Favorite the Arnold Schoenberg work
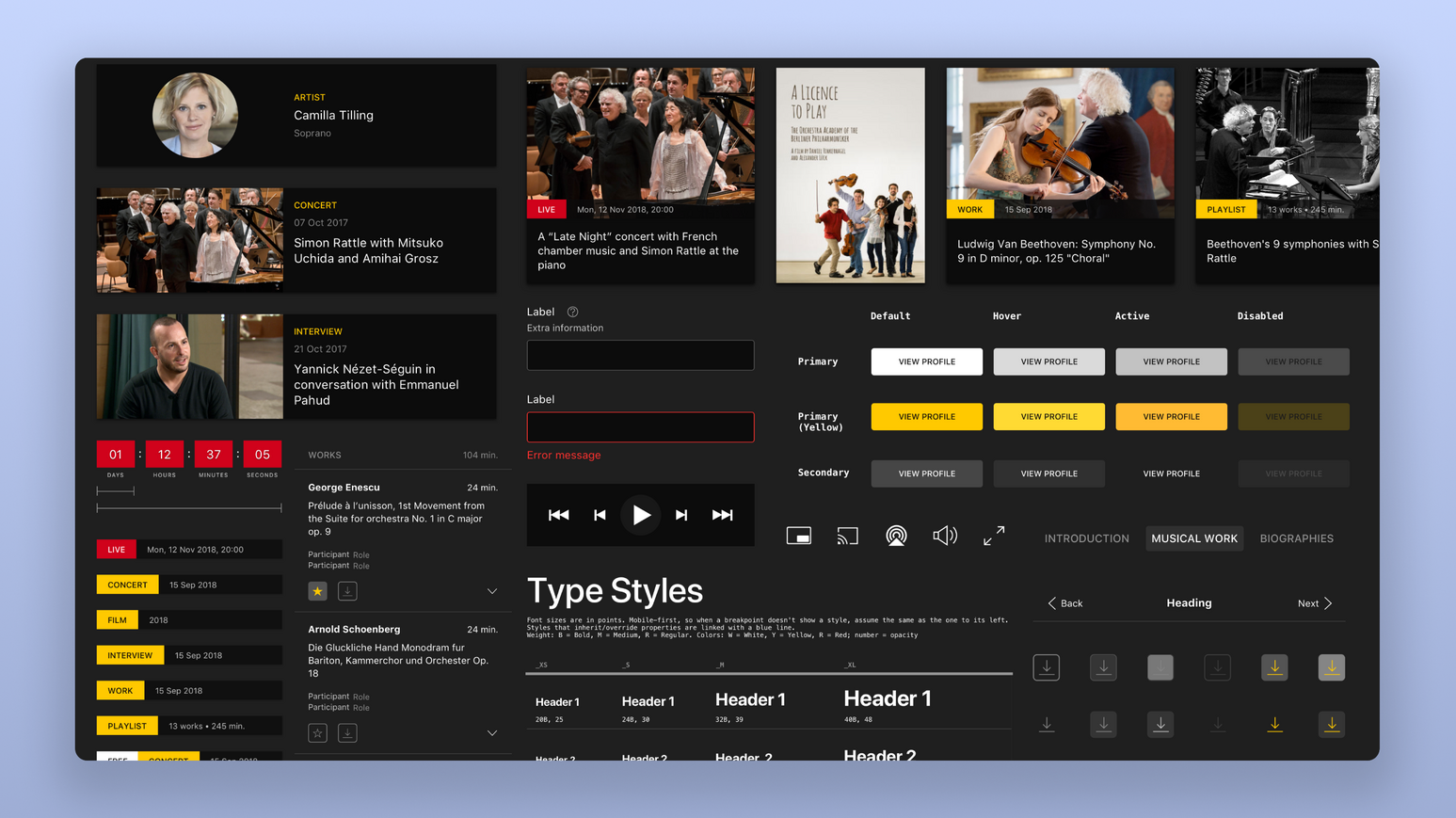This screenshot has height=818, width=1456. 317,731
